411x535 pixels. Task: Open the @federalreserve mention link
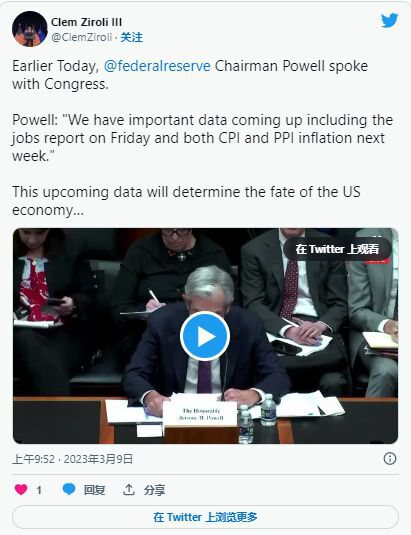tap(157, 66)
